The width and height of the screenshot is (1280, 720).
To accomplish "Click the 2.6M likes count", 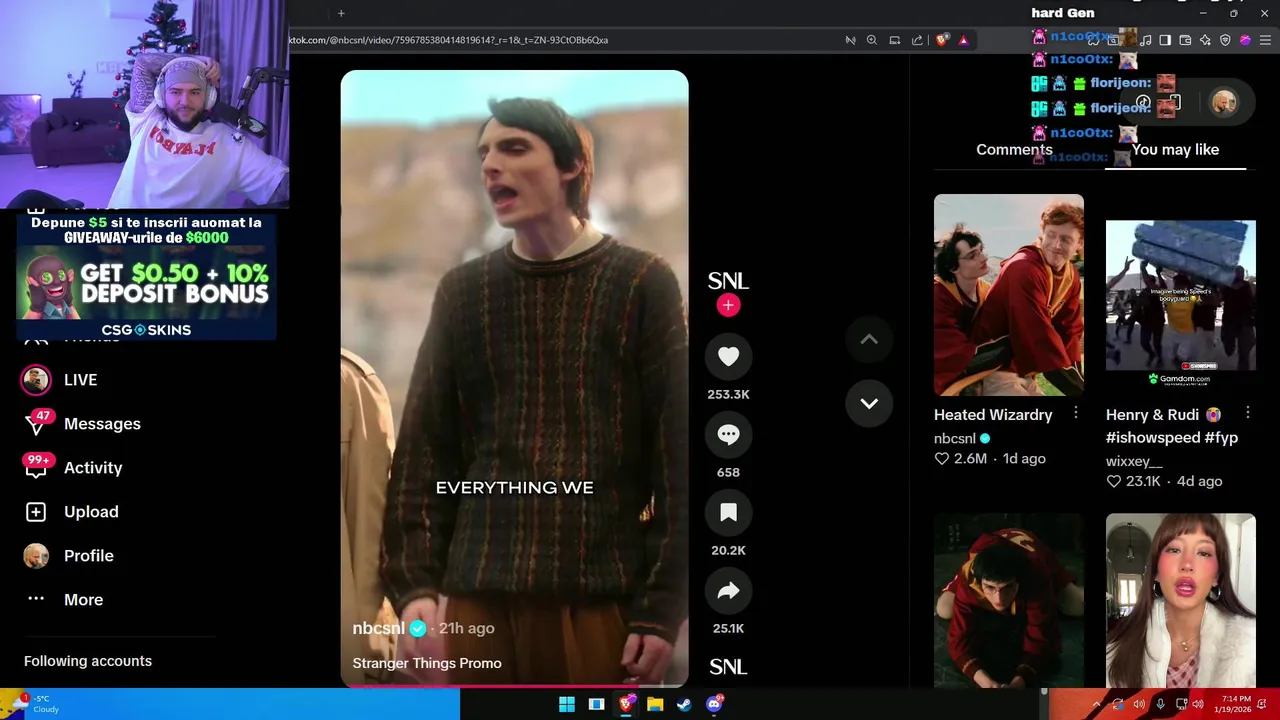I will point(971,458).
